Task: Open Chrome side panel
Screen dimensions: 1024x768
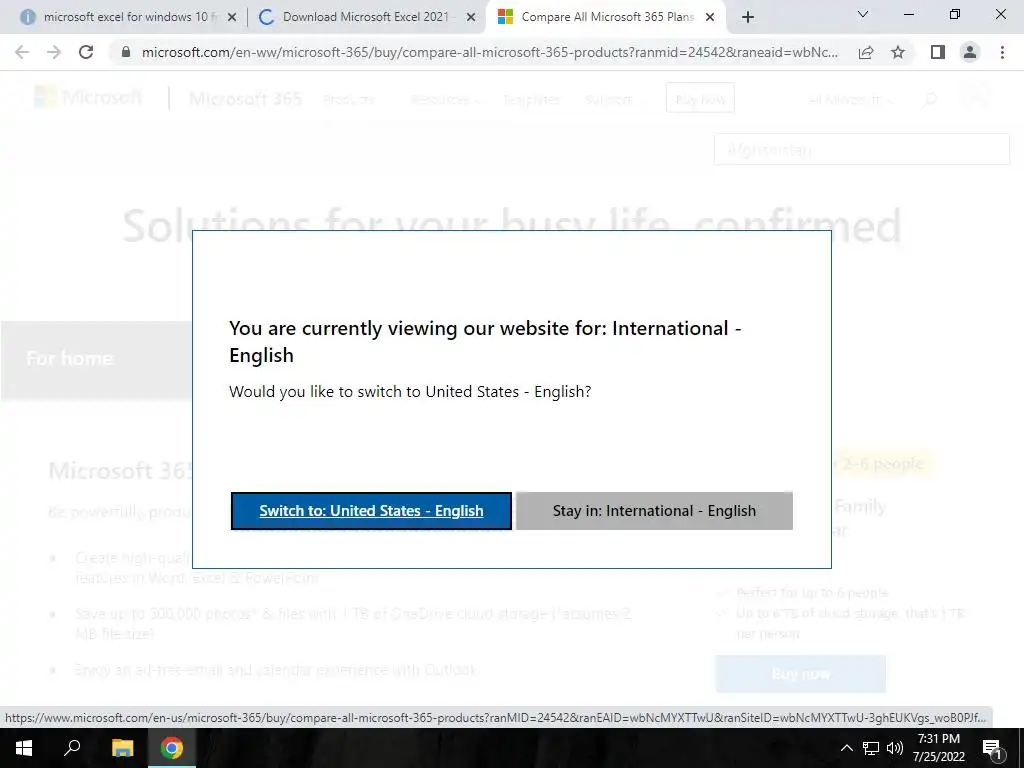Action: (938, 52)
